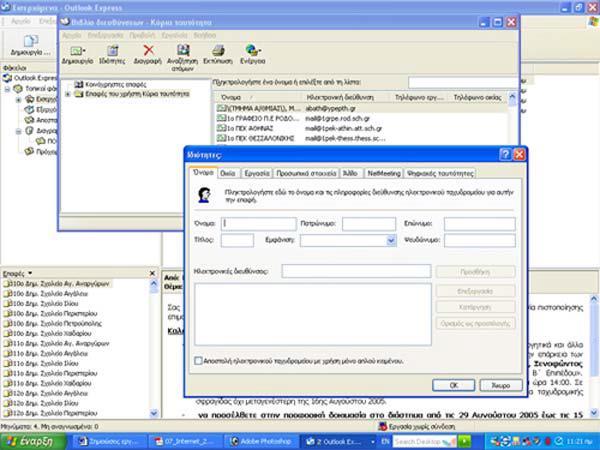Switch to the Άλλο tab
Screen dimensions: 600x450
click(x=350, y=173)
